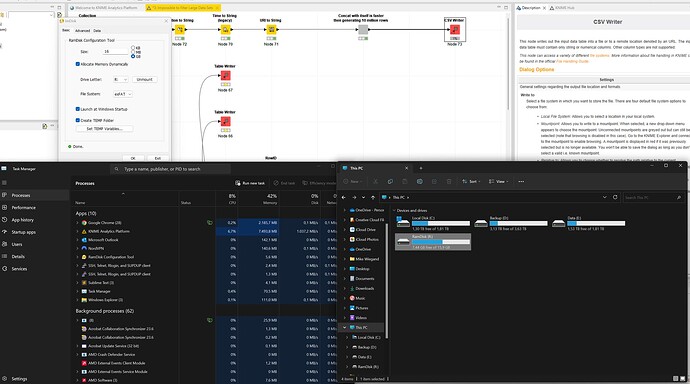Open See more options in Explorer toolbar
This screenshot has height=384, width=690.
point(521,181)
